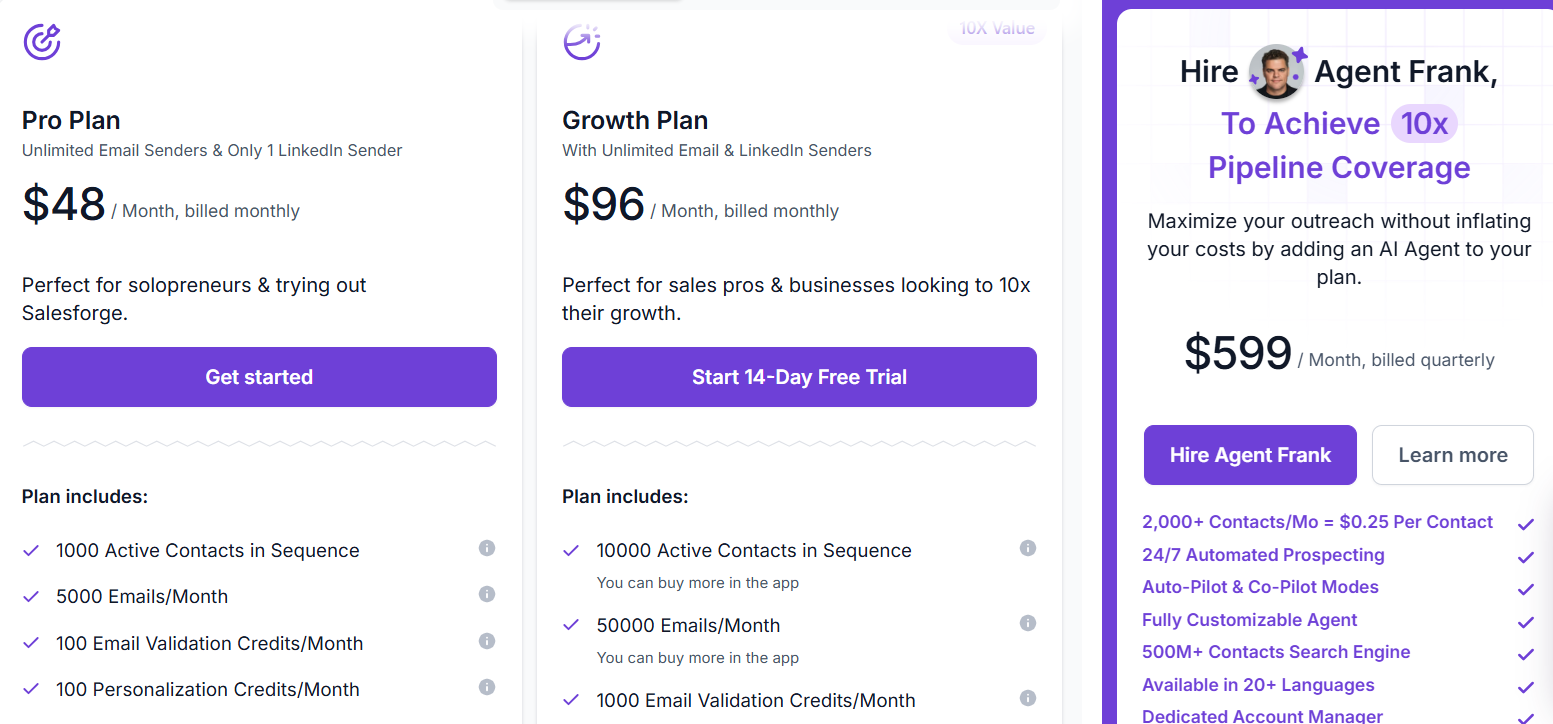Click Agent Frank's avatar photo

click(1277, 71)
